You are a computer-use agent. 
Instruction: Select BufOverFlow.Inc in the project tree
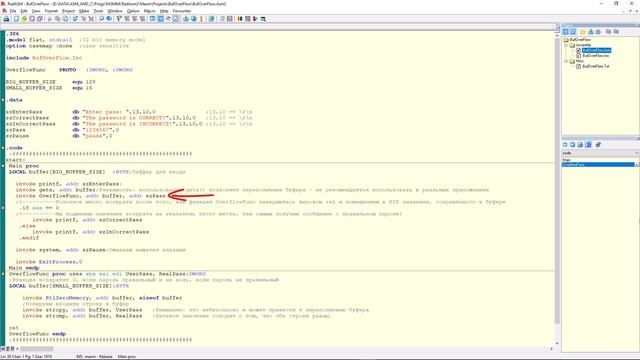point(596,56)
